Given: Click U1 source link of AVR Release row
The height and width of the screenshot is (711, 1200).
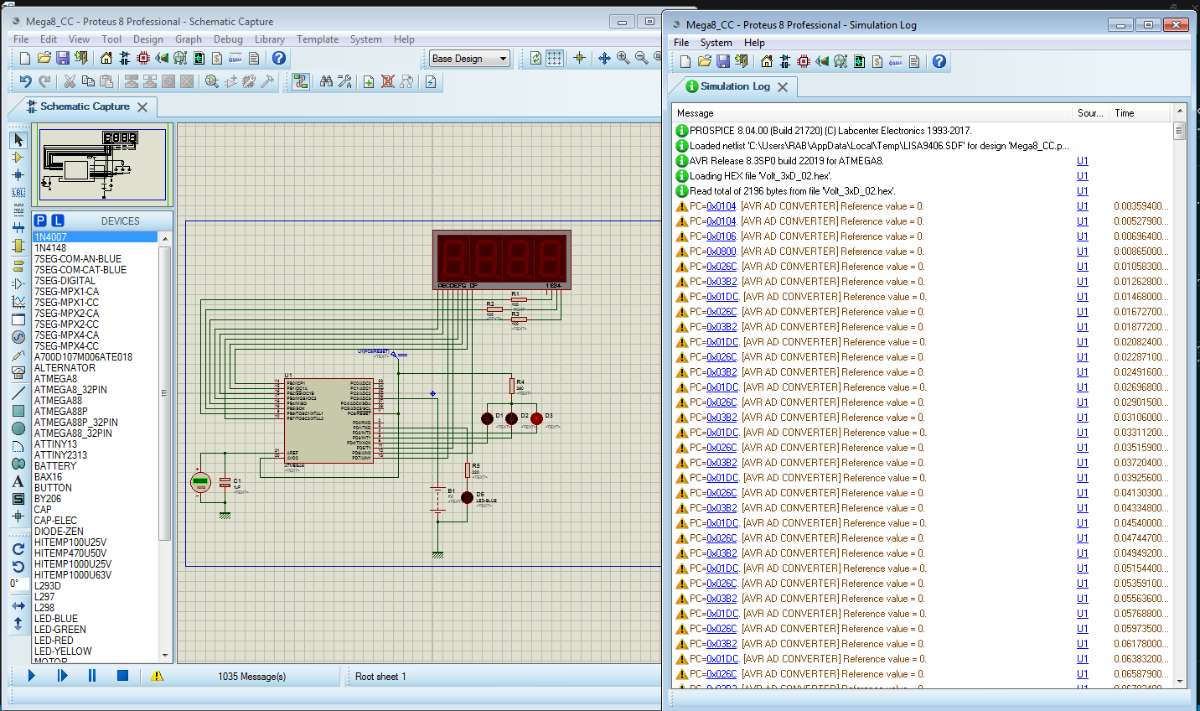Looking at the screenshot, I should [1083, 161].
